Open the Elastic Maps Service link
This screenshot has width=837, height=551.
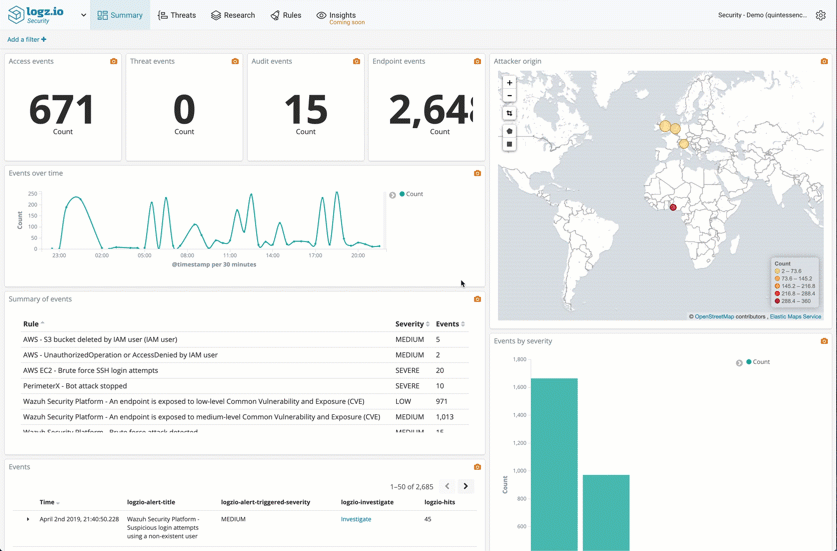[795, 317]
